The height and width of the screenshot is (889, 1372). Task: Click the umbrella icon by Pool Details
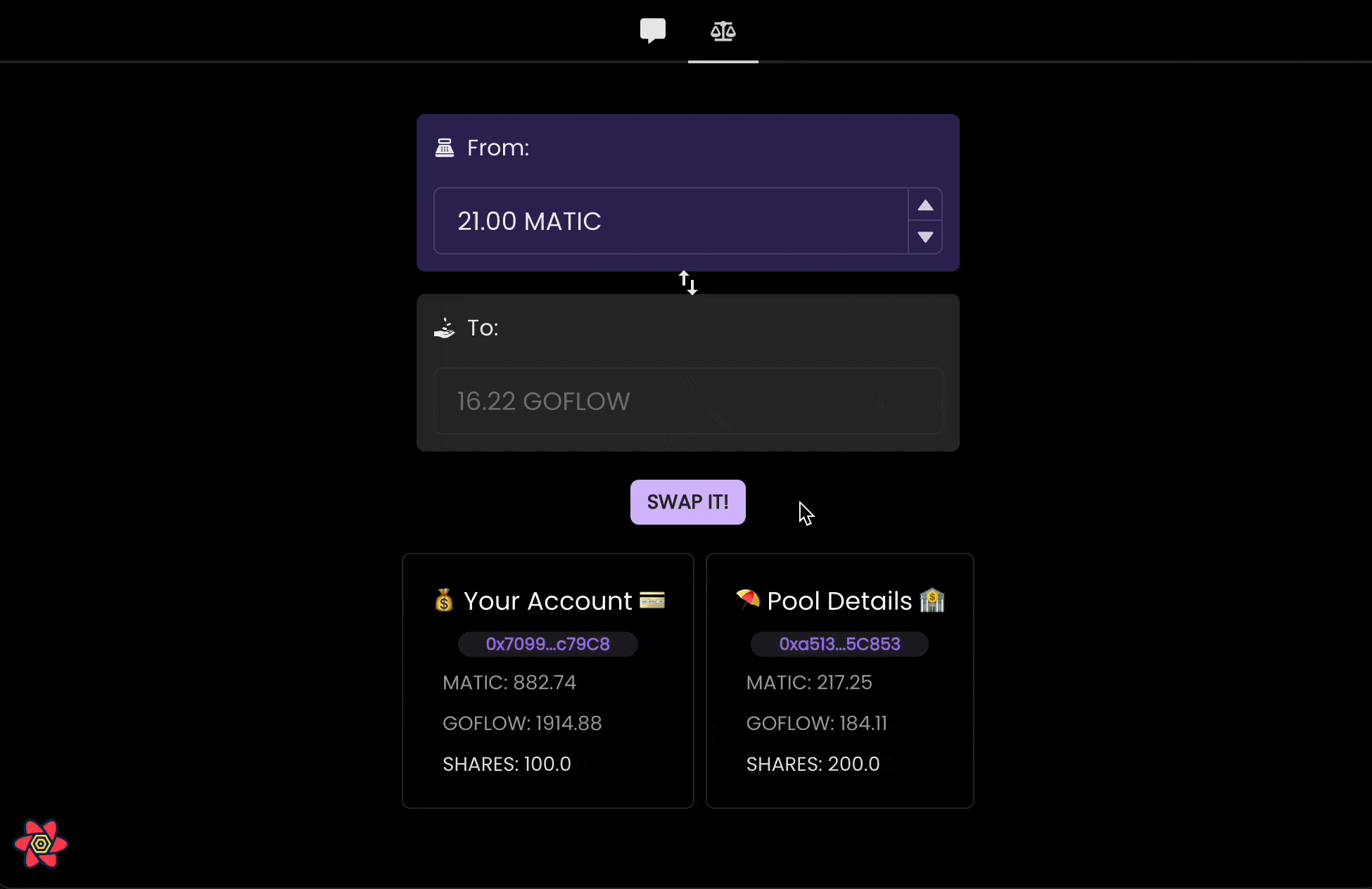[748, 599]
